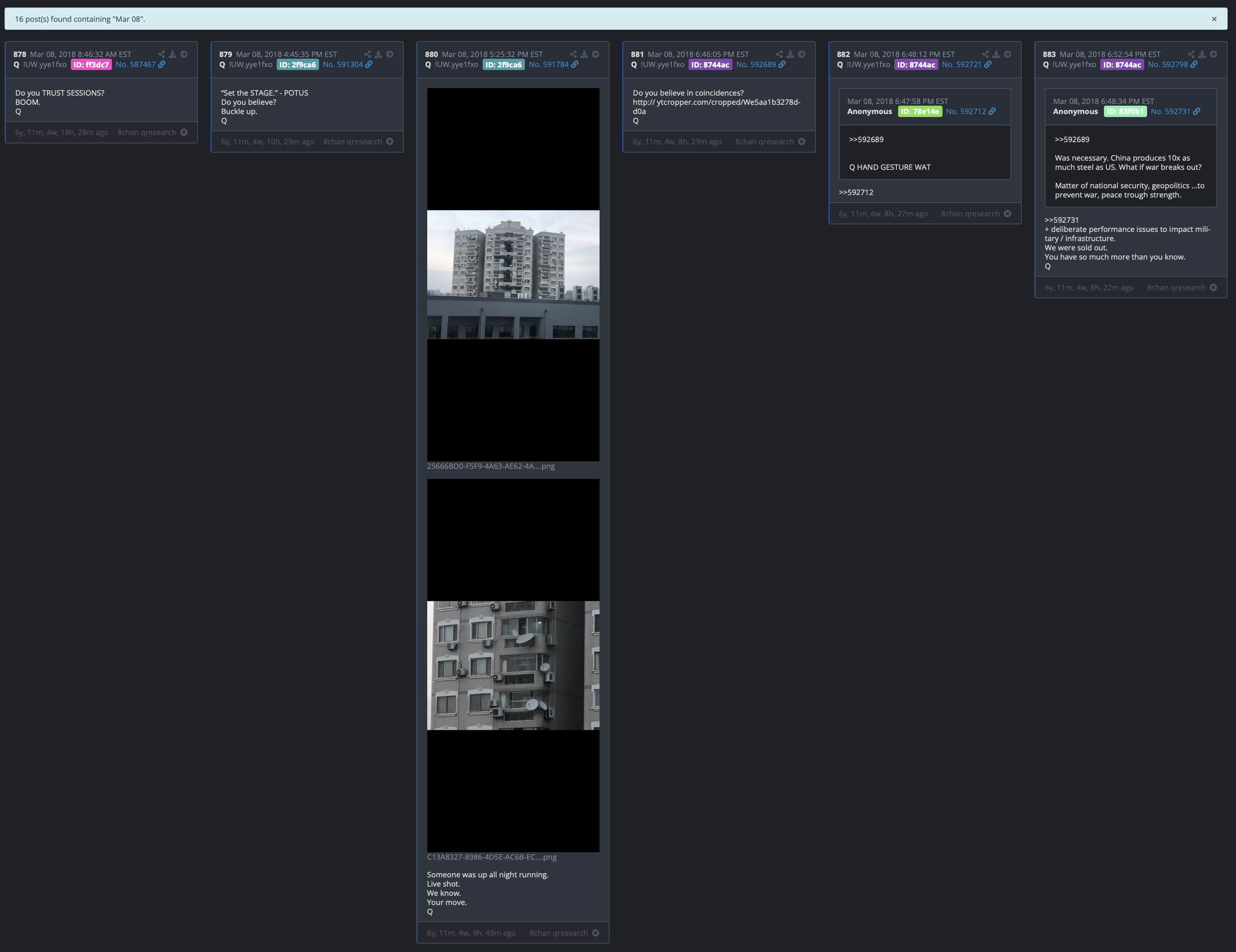Click the teal ID: 2f9ca6 badge on post 880
This screenshot has width=1236, height=952.
coord(504,65)
